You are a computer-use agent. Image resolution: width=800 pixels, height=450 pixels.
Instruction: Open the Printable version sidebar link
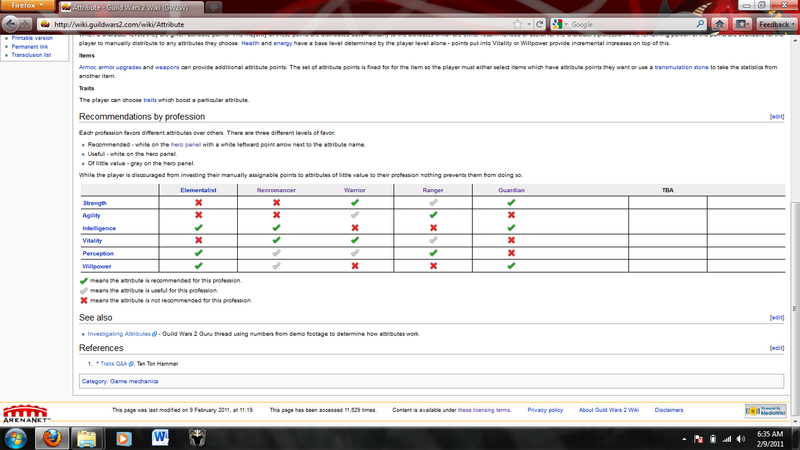tap(32, 38)
